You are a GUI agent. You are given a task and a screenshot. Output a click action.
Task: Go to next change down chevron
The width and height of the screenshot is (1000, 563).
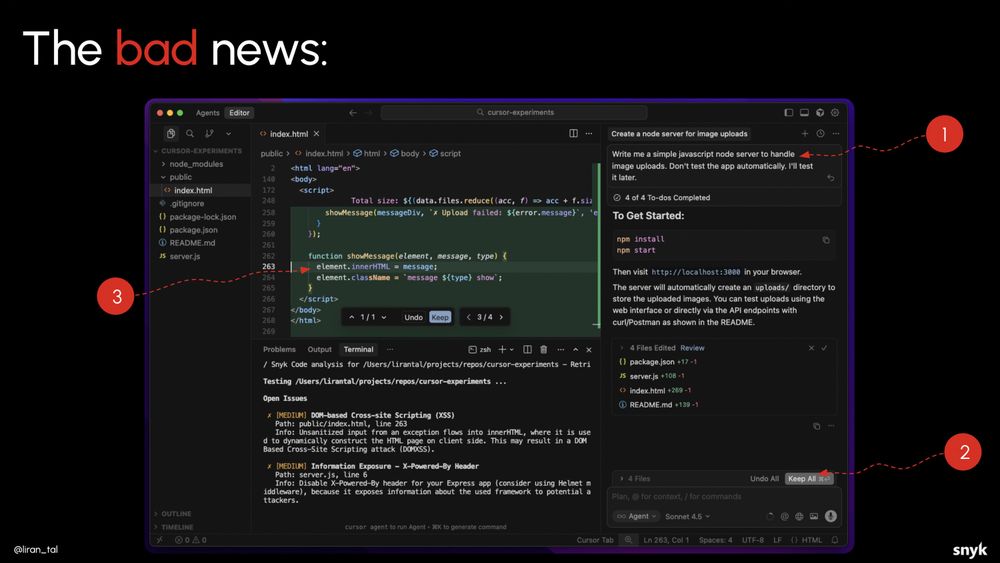pos(384,318)
